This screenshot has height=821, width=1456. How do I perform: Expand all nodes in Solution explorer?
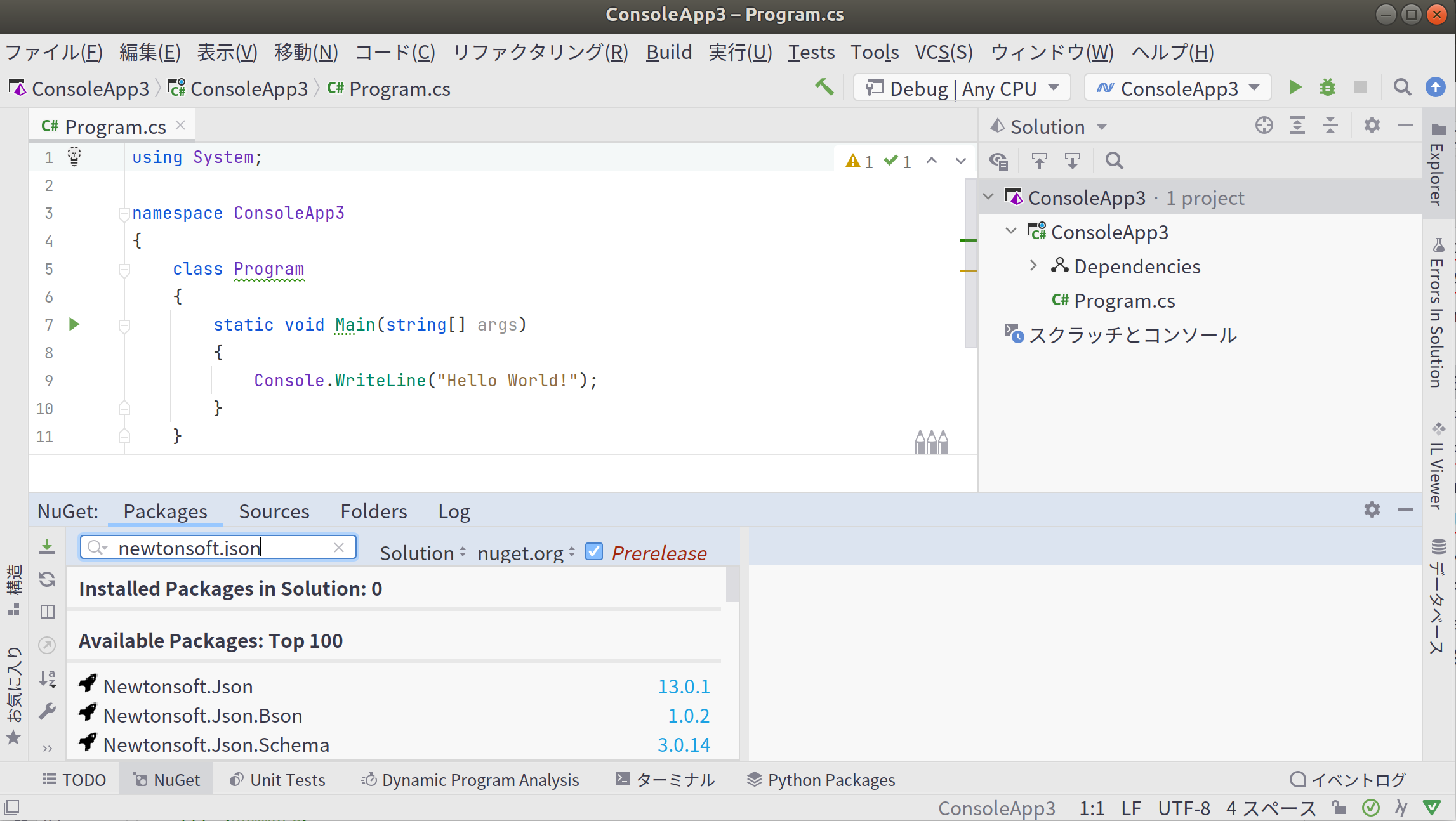click(x=1297, y=126)
